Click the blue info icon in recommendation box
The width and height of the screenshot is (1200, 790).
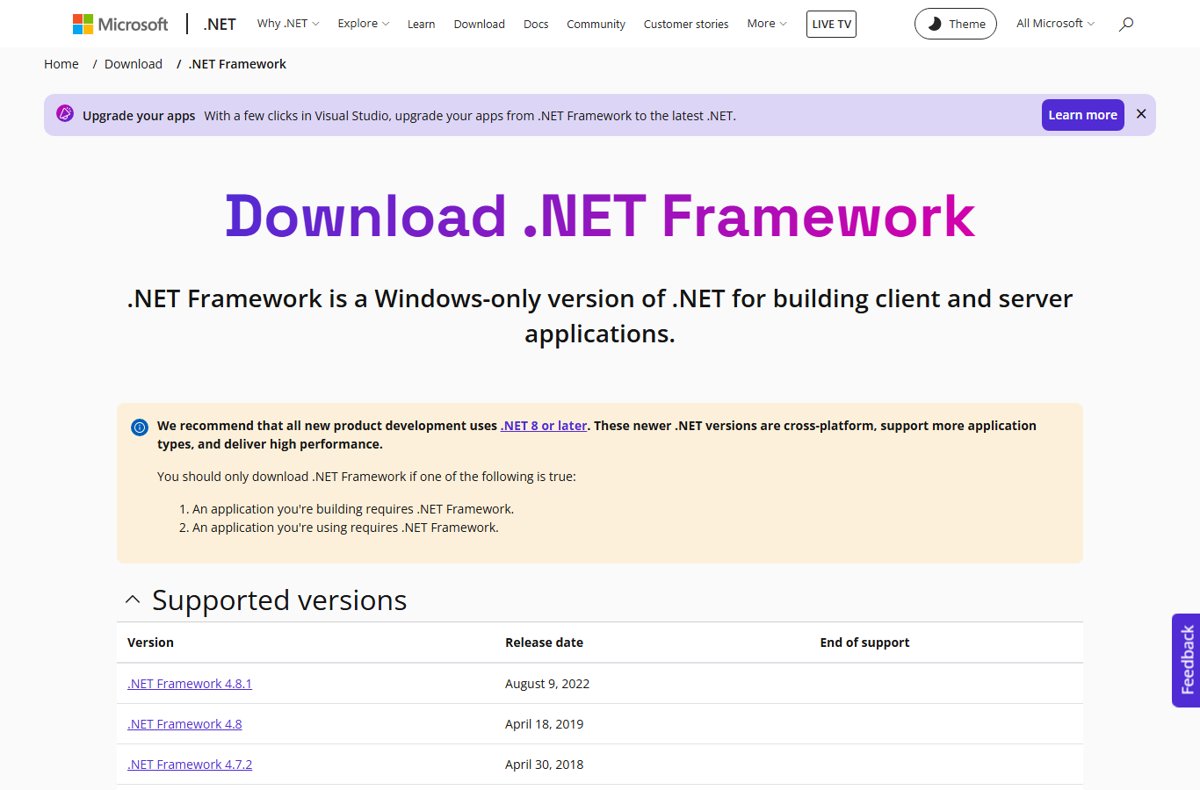140,427
